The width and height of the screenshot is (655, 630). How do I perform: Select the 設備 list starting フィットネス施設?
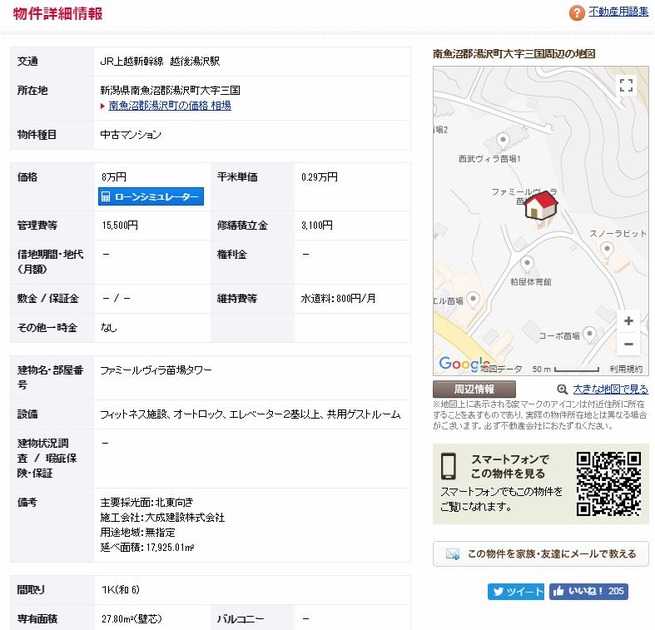click(250, 414)
